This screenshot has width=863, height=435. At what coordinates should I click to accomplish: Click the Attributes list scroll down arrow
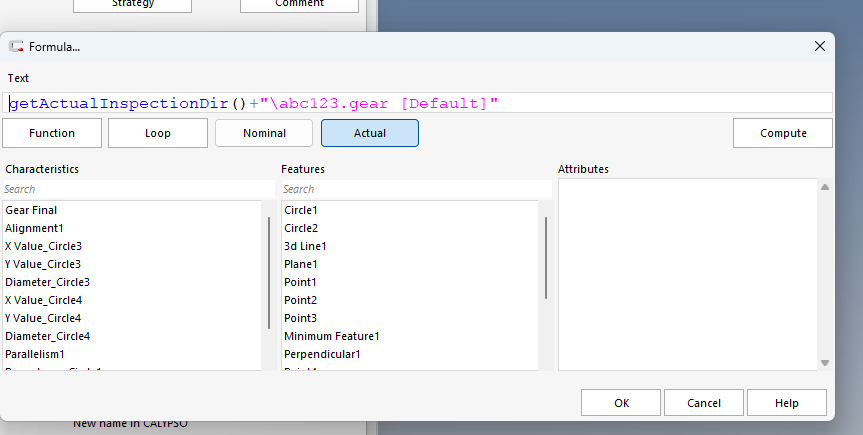coord(825,363)
